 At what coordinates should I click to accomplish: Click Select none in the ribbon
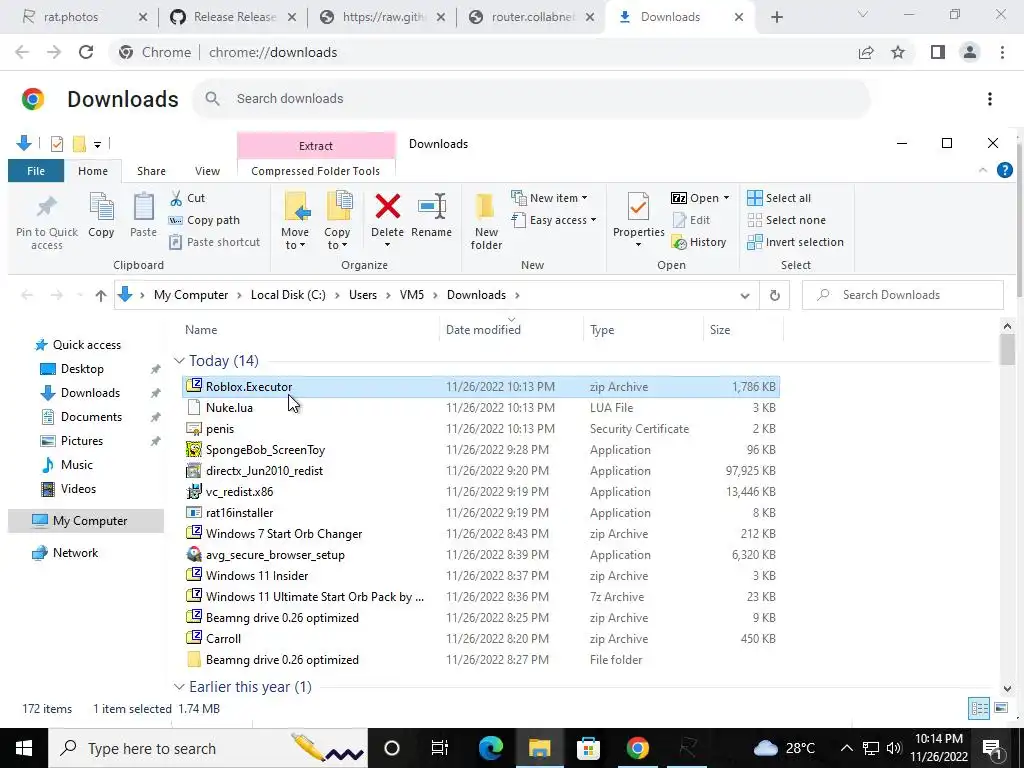click(x=786, y=220)
